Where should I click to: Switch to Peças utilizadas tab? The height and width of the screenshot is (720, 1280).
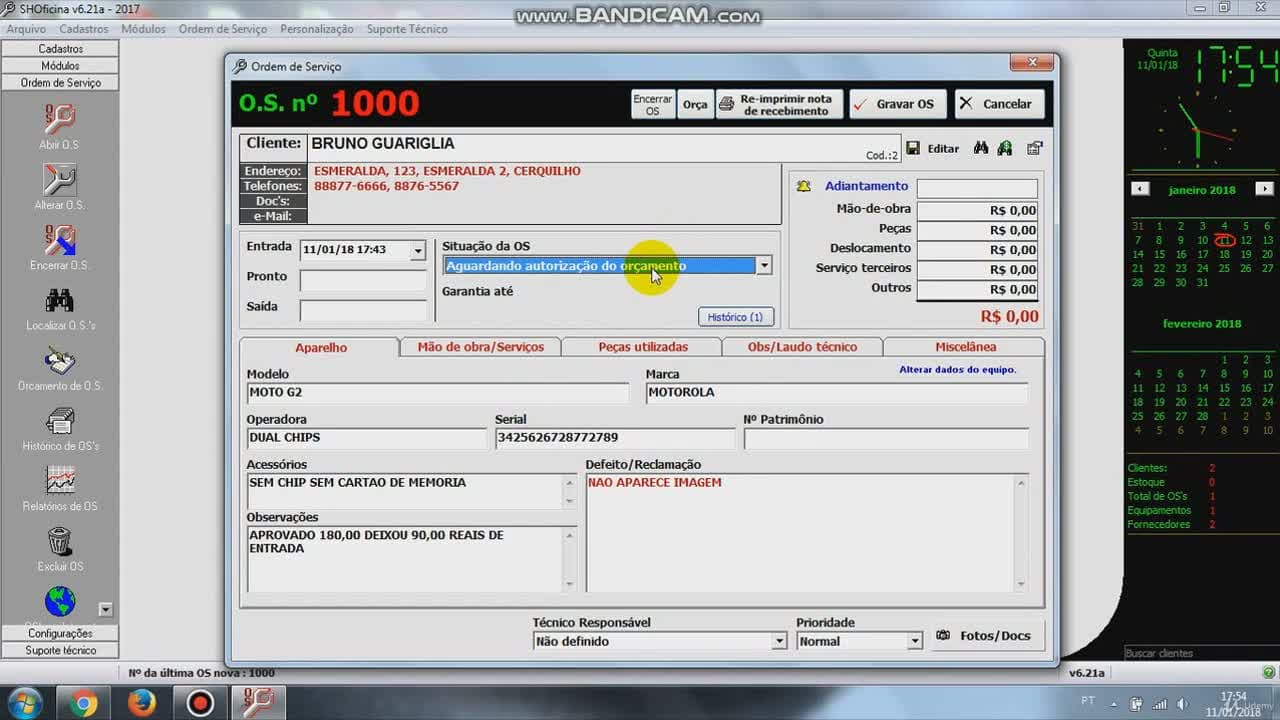coord(643,347)
